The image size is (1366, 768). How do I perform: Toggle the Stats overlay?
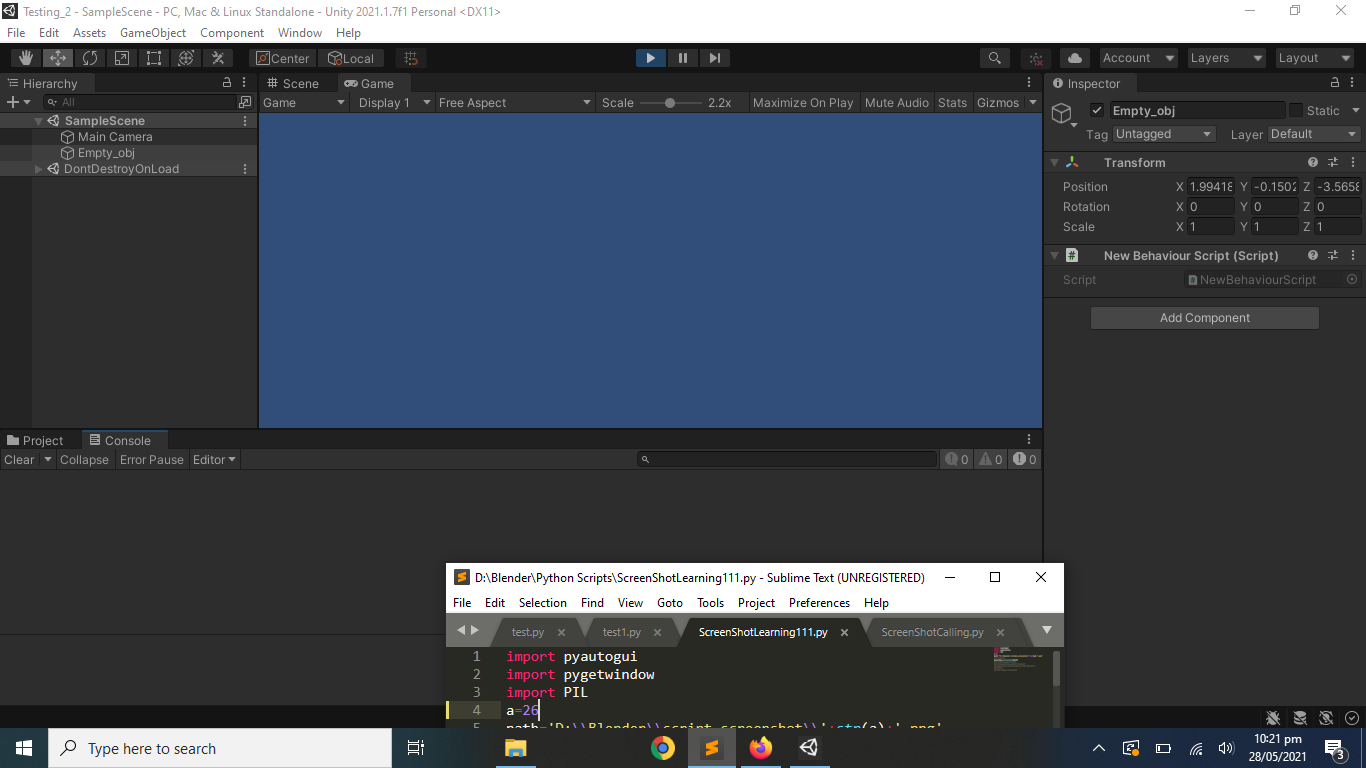click(953, 103)
